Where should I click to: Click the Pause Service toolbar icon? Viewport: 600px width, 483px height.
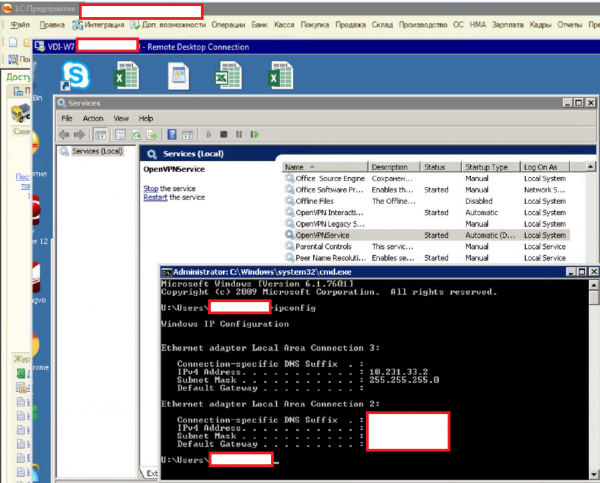pos(238,134)
